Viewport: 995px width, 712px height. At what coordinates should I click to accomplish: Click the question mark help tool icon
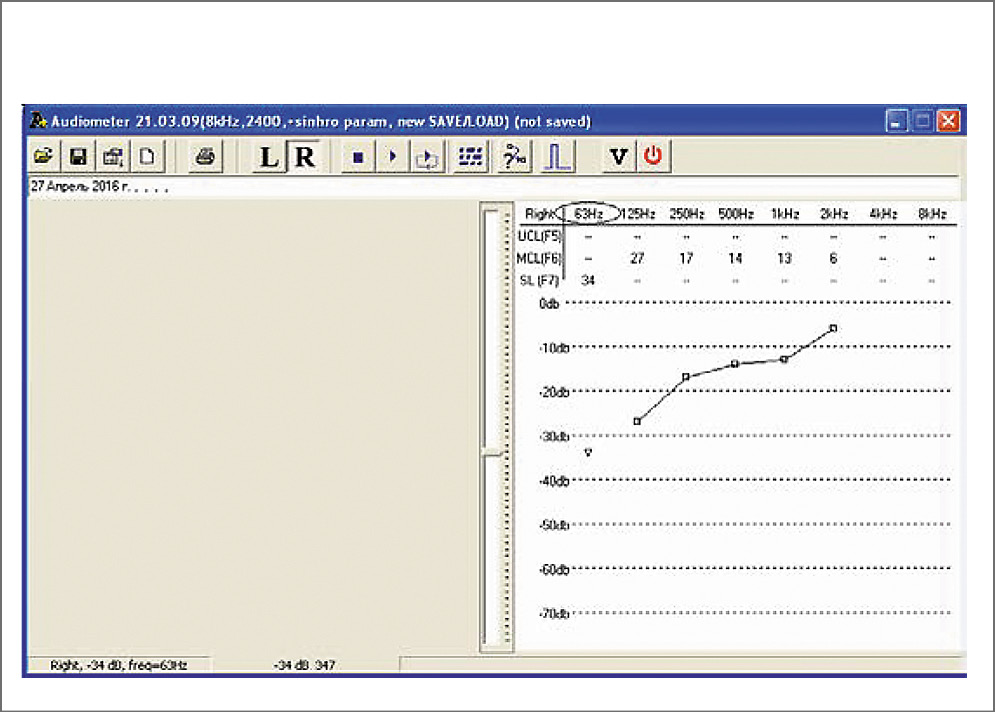(514, 157)
